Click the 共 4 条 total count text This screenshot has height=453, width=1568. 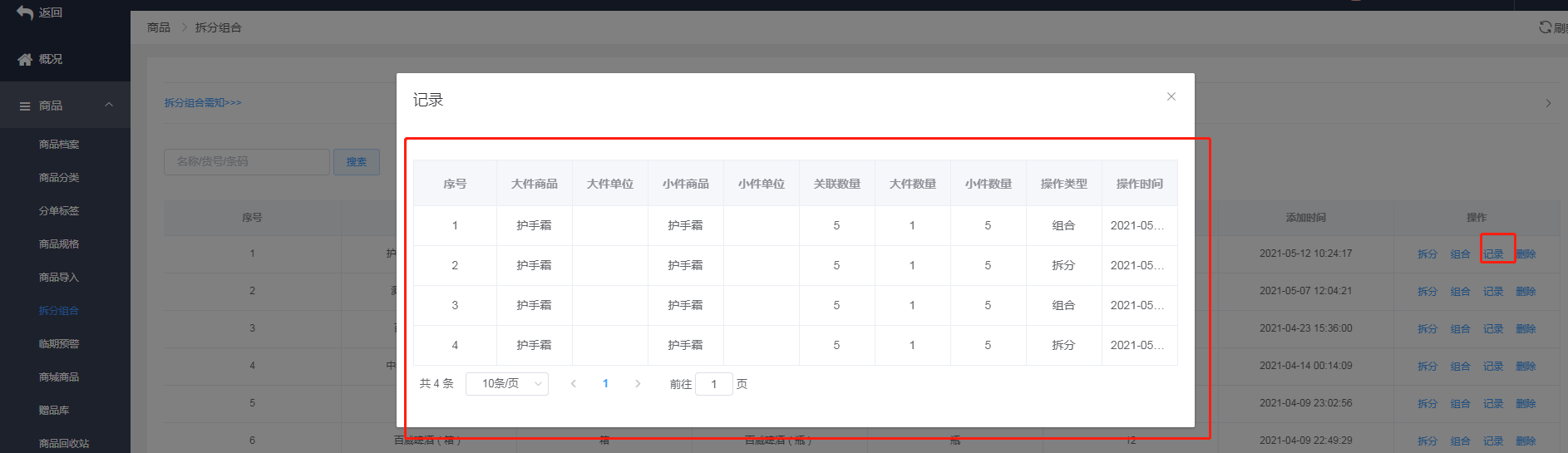coord(436,384)
